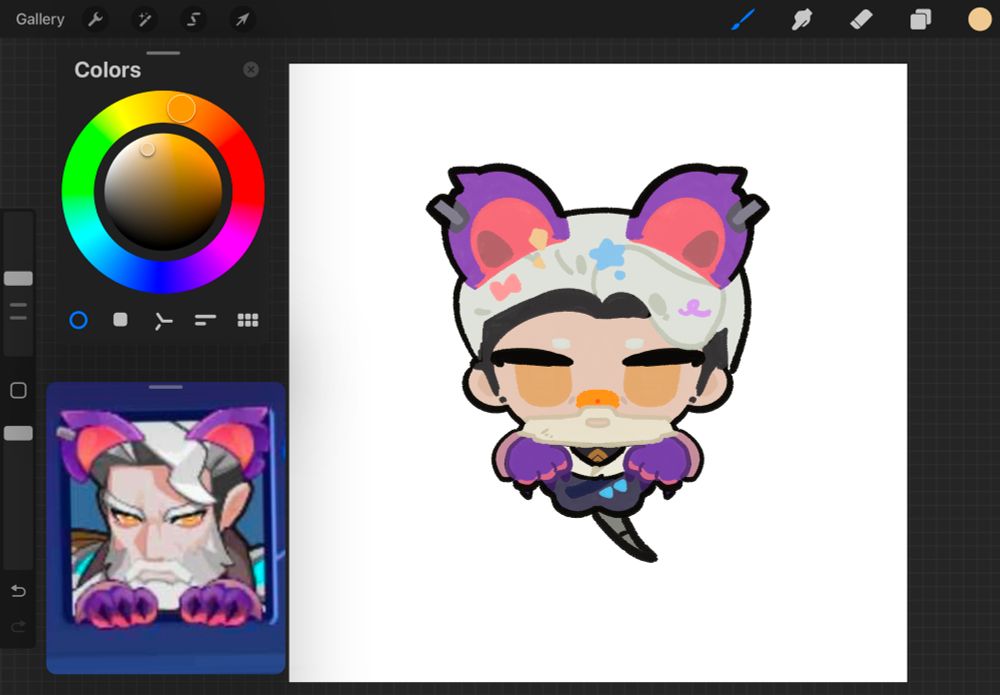The height and width of the screenshot is (695, 1000).
Task: Tap the Modify square button in sidebar
Action: (18, 390)
